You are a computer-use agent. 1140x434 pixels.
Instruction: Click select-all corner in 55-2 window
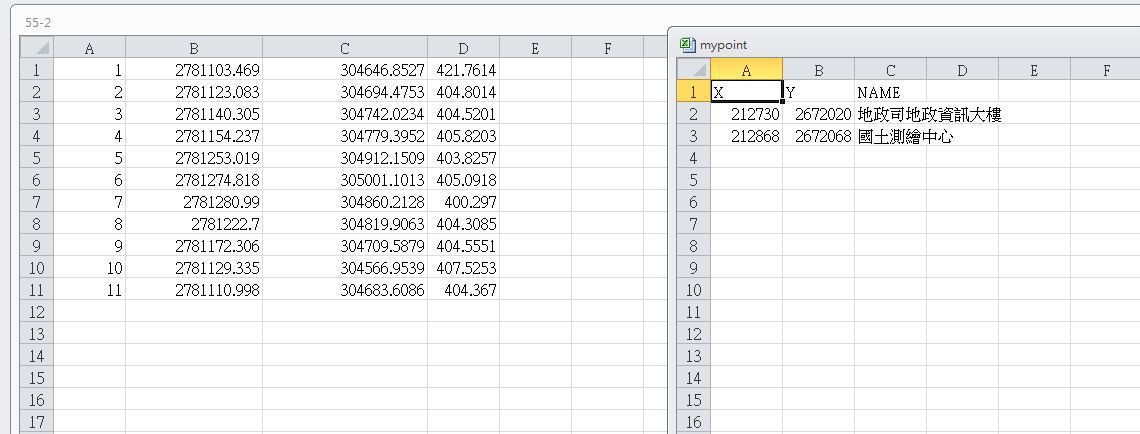[x=36, y=48]
